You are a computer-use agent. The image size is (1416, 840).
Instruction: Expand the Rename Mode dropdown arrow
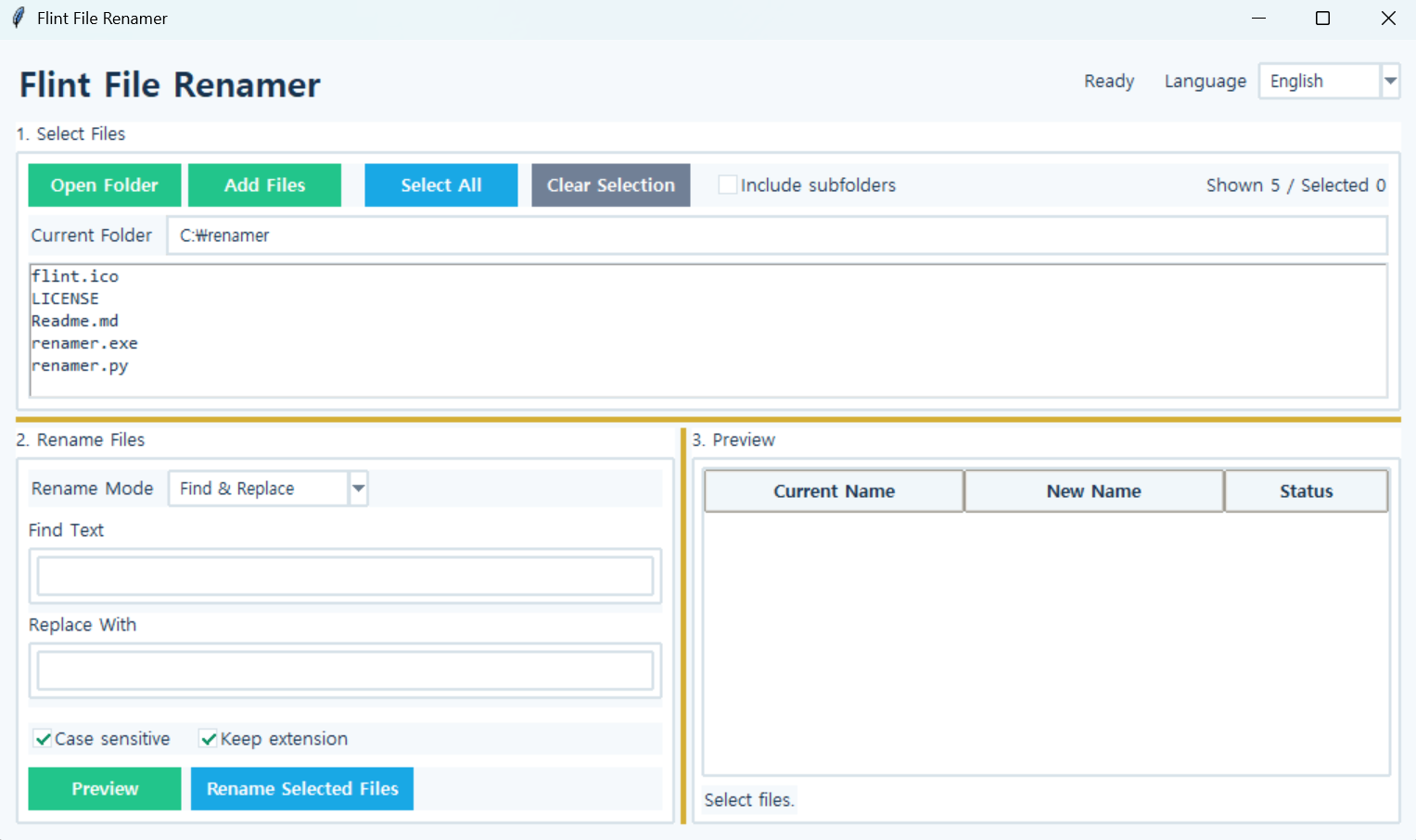pos(358,489)
